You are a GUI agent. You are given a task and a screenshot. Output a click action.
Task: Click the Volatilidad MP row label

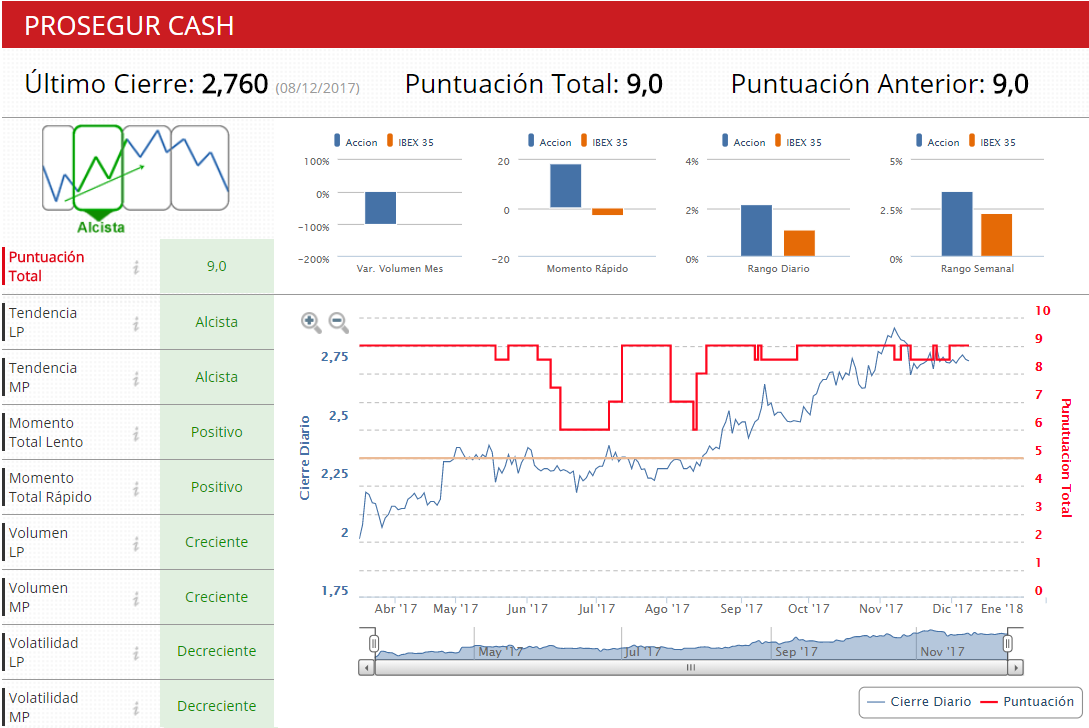pyautogui.click(x=43, y=707)
